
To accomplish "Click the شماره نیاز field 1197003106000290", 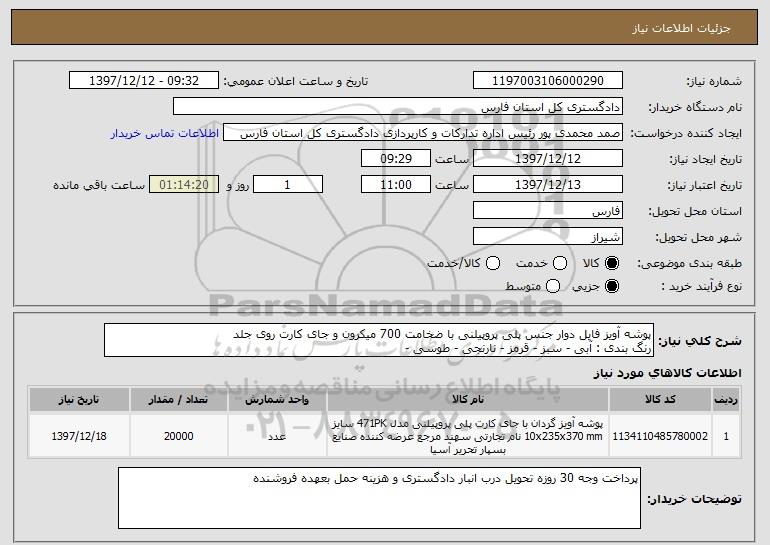I will (548, 81).
